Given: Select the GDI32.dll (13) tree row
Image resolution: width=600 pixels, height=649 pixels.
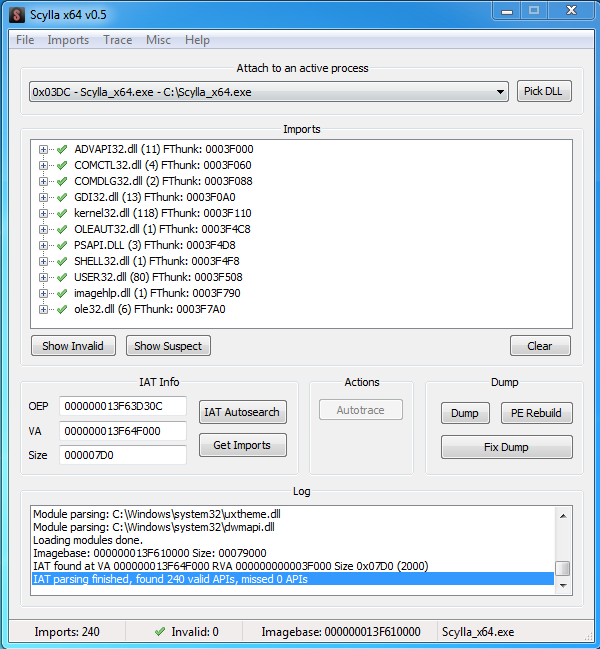Looking at the screenshot, I should pos(155,197).
